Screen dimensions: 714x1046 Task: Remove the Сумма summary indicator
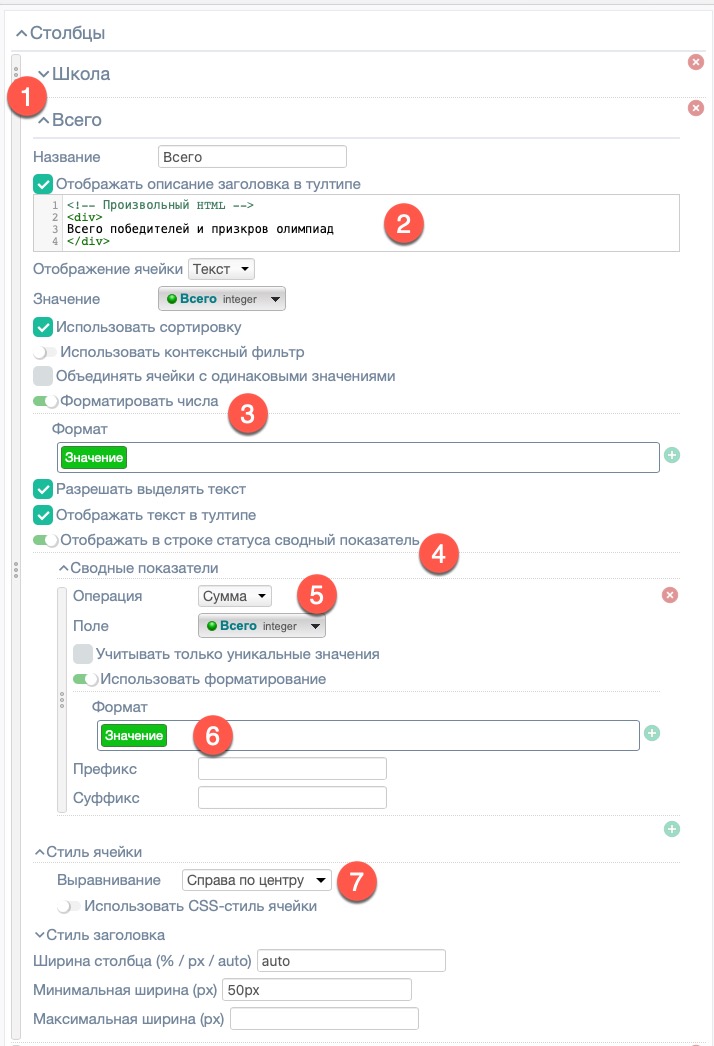point(670,595)
